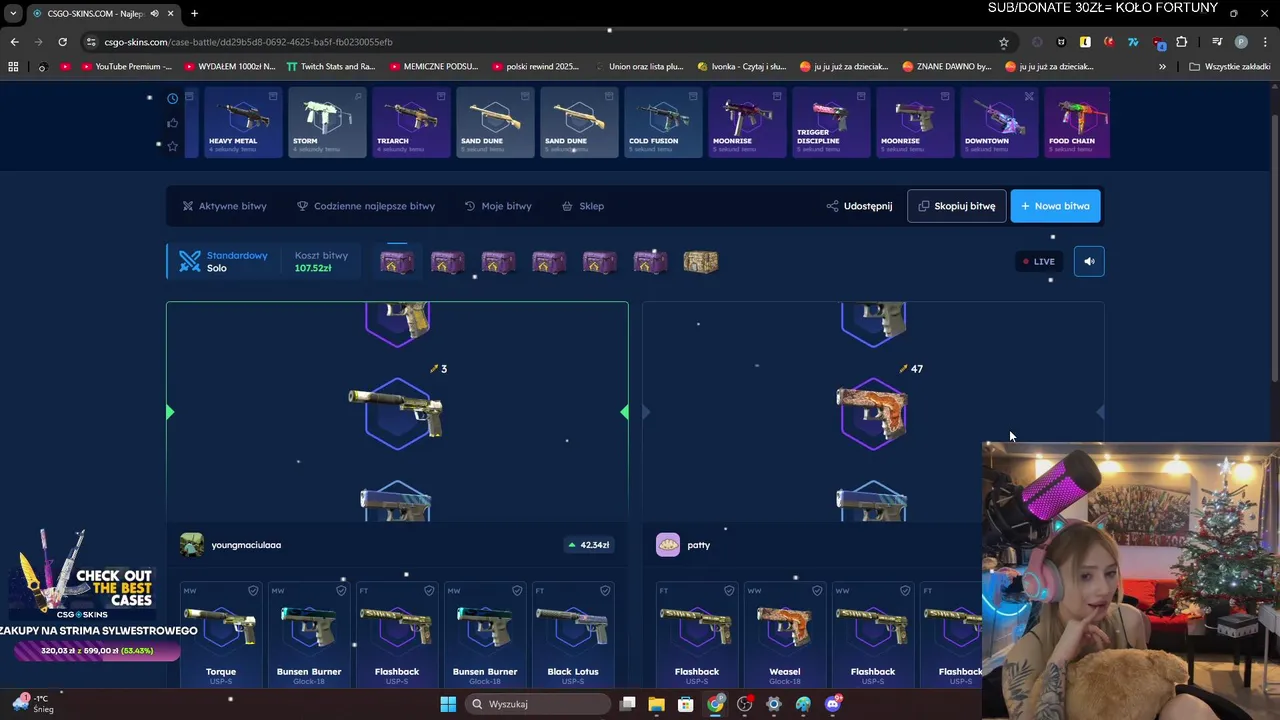The width and height of the screenshot is (1280, 720).
Task: Toggle the LIVE indicator
Action: [1038, 261]
